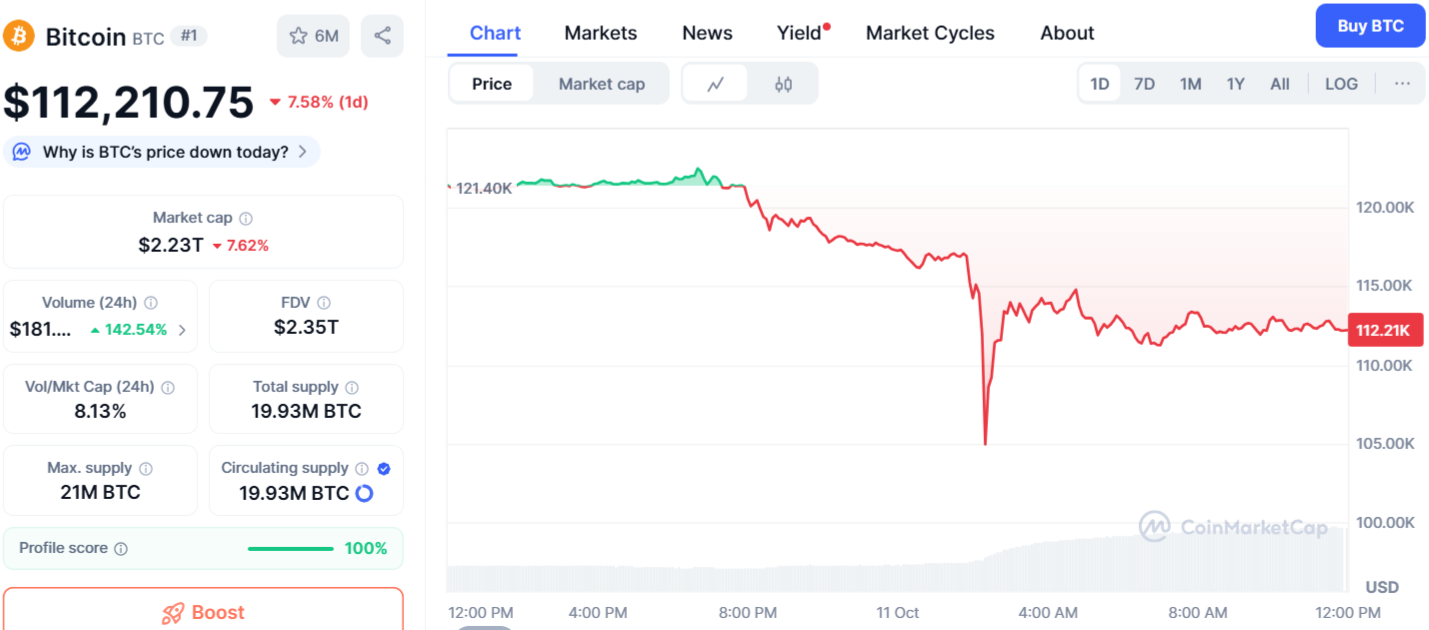Click info icon next to Market cap

click(x=246, y=218)
